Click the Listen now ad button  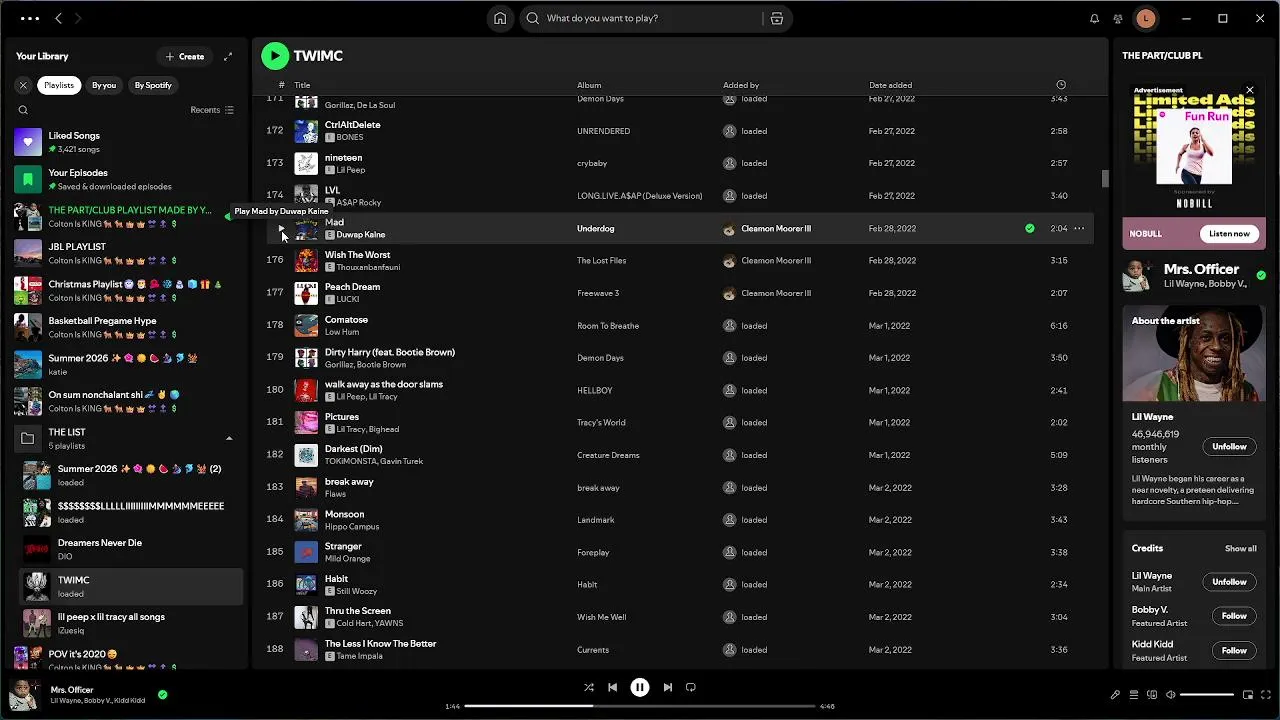[1229, 234]
